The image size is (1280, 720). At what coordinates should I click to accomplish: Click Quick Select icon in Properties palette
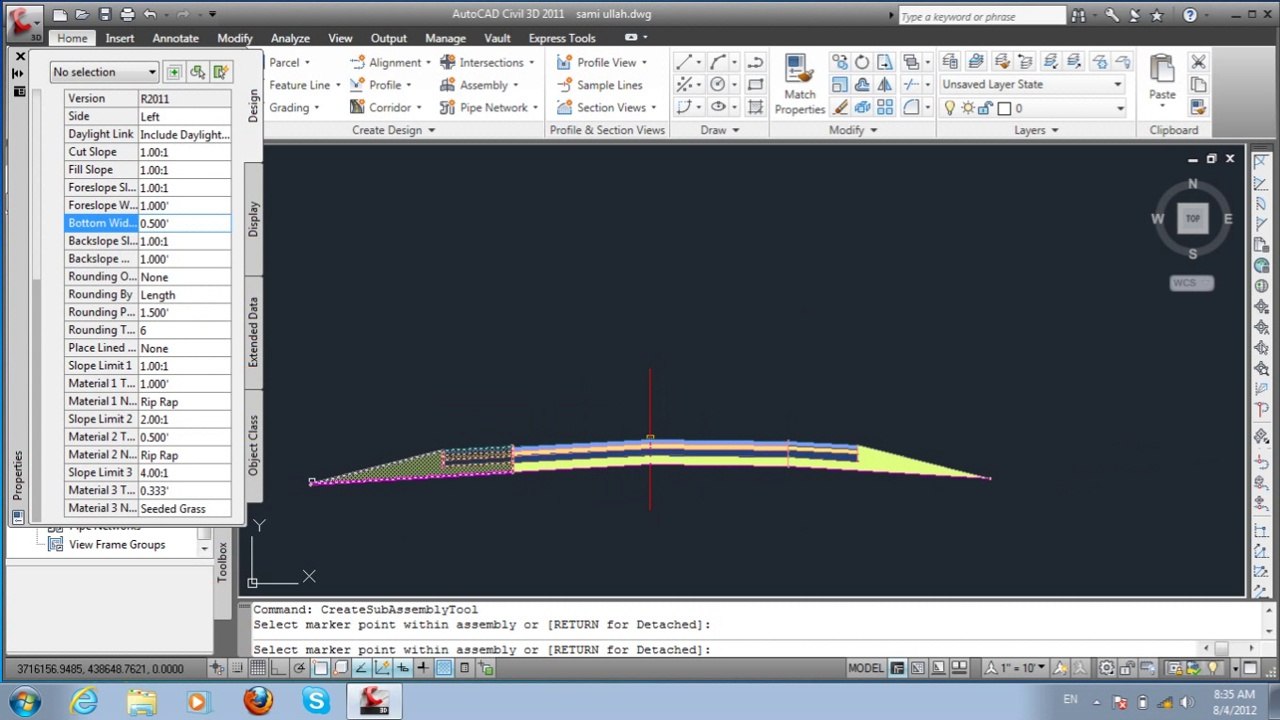coord(221,72)
